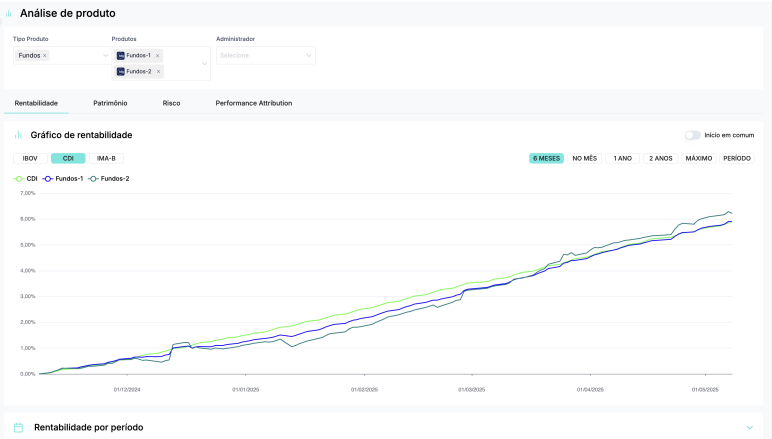Toggle the Início em comum switch
772x439 pixels.
pos(692,135)
